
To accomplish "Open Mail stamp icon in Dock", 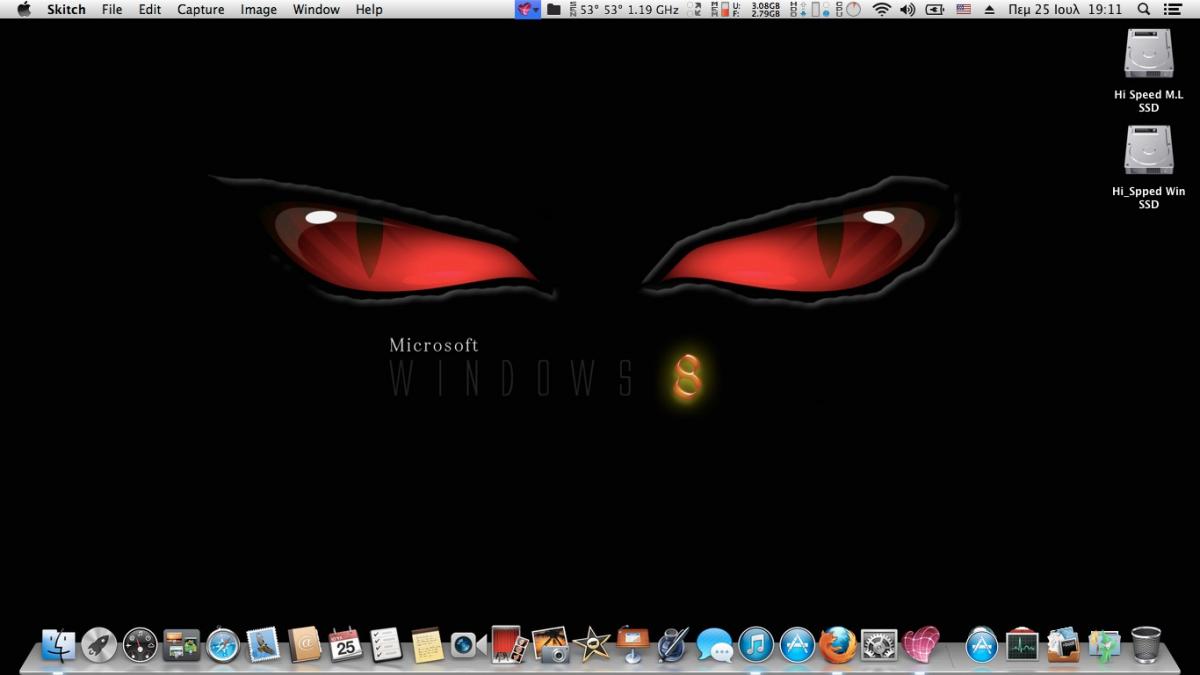I will click(263, 644).
